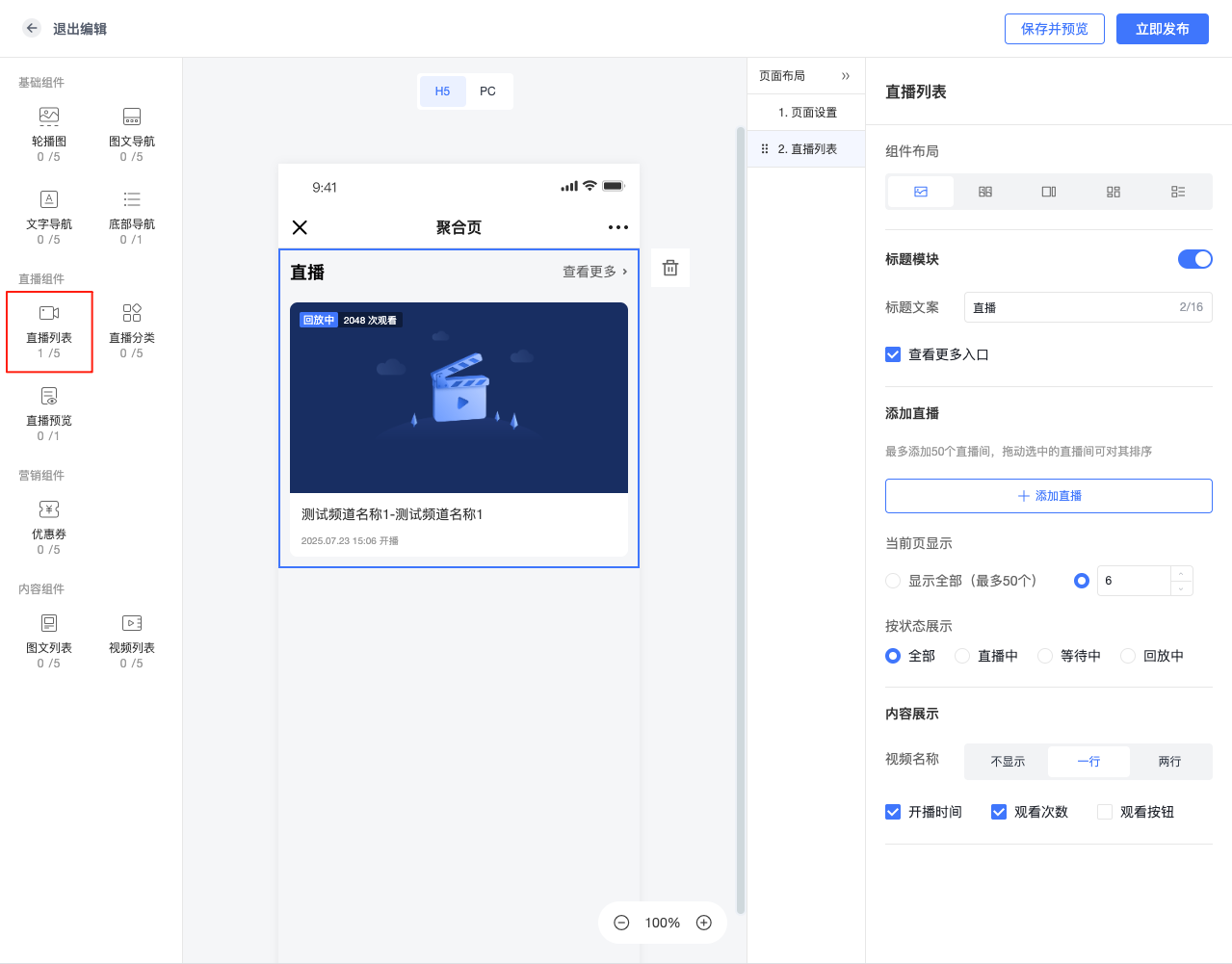This screenshot has height=964, width=1232.
Task: Delete the selected component with trash icon
Action: (670, 268)
